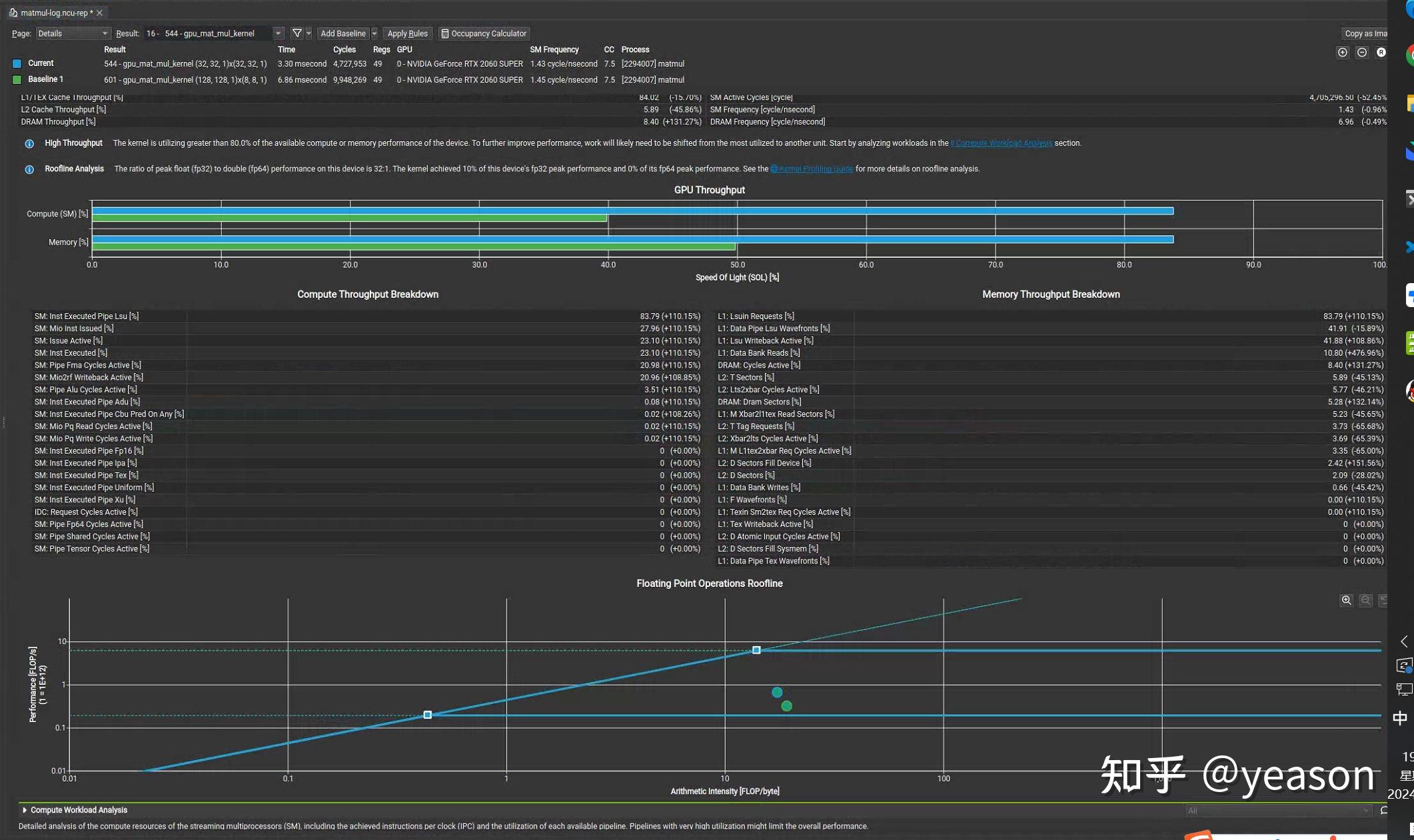Screen dimensions: 1414x840
Task: Click the Add Baseline button
Action: click(343, 33)
